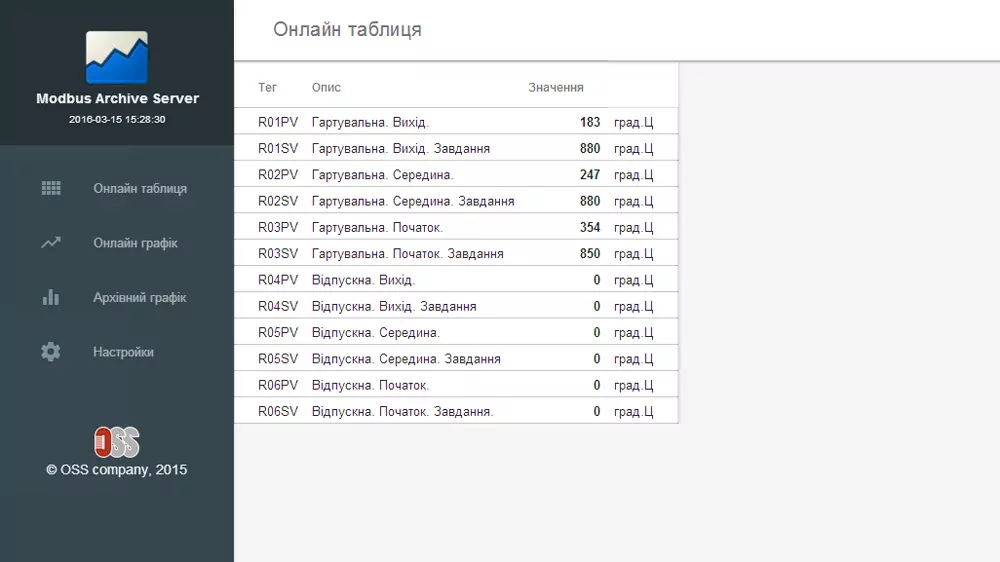Click the OSS company, 2015 copyright text
Screen dimensions: 1000x562
point(117,470)
